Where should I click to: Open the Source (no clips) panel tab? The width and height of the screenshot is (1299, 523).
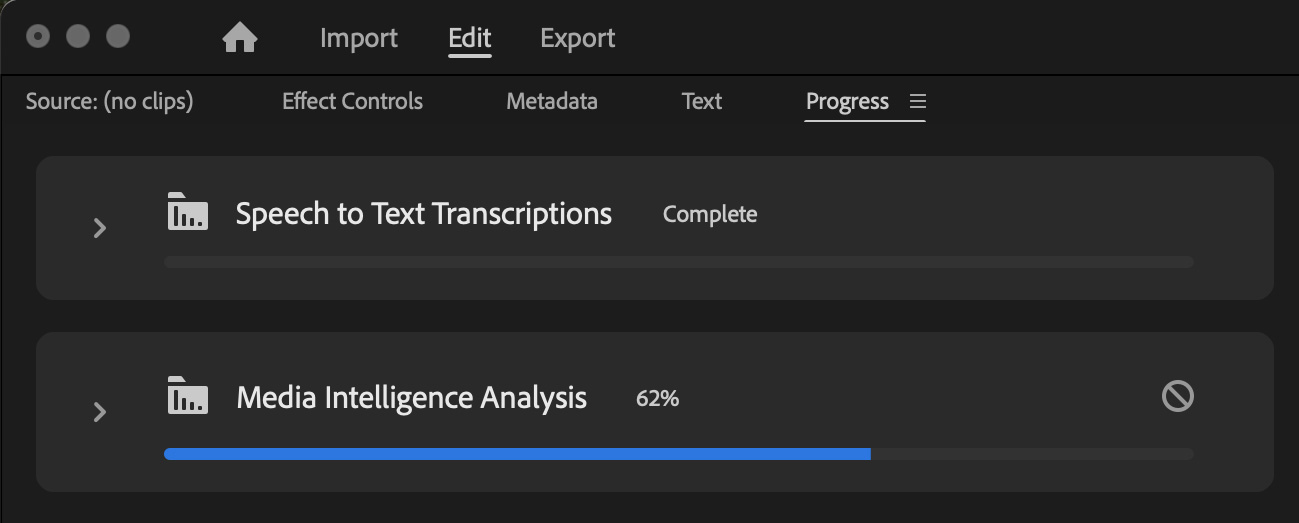click(x=109, y=101)
